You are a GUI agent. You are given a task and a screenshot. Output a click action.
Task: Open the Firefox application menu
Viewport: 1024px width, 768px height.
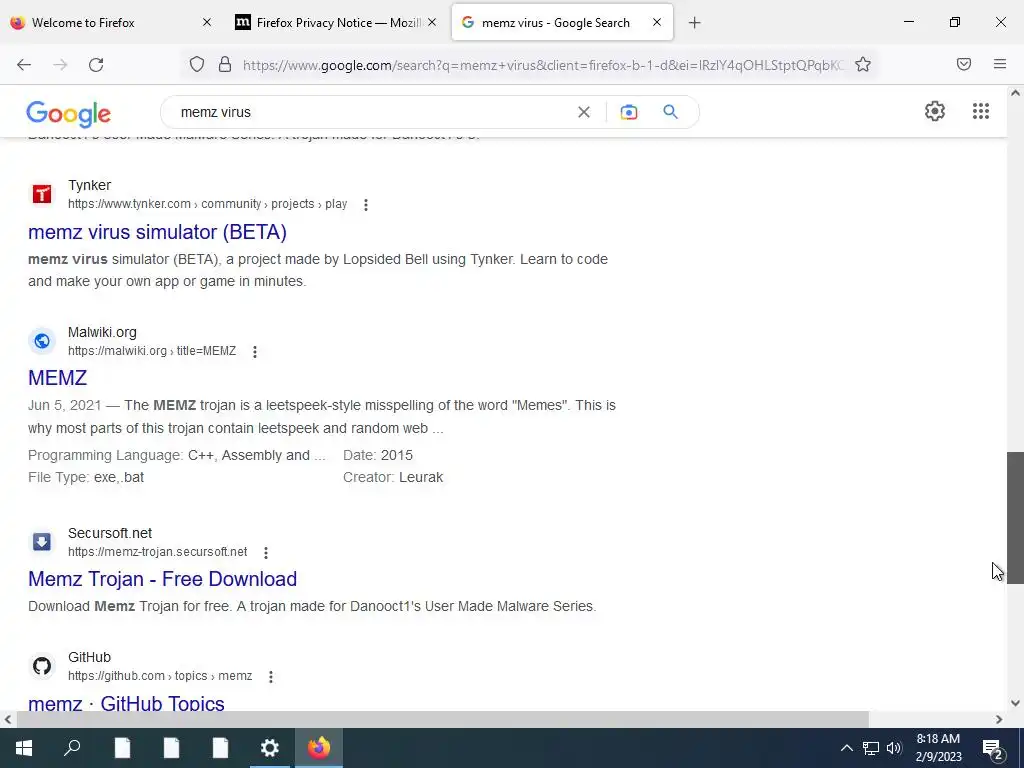1000,64
